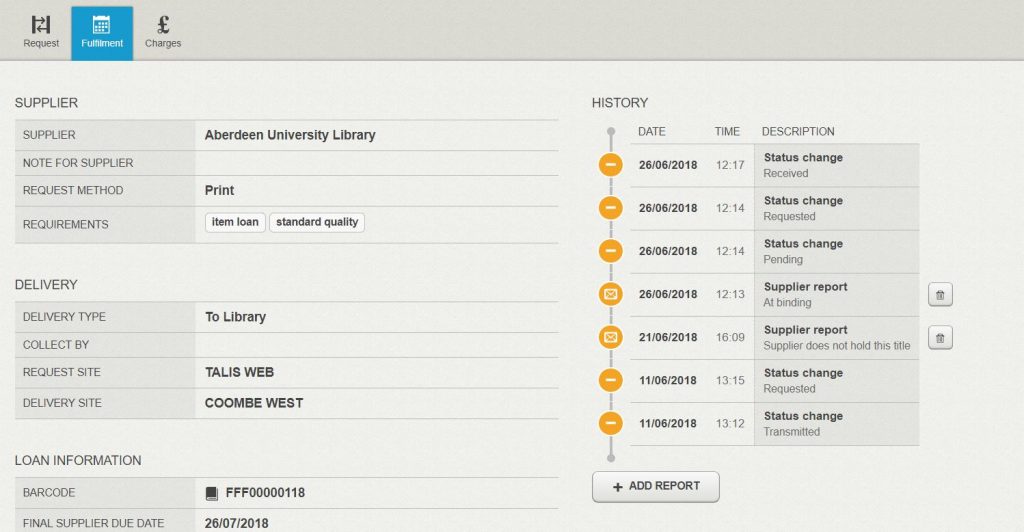Click the empty Collect By field
Screen dimensions: 1024x532
(376, 345)
